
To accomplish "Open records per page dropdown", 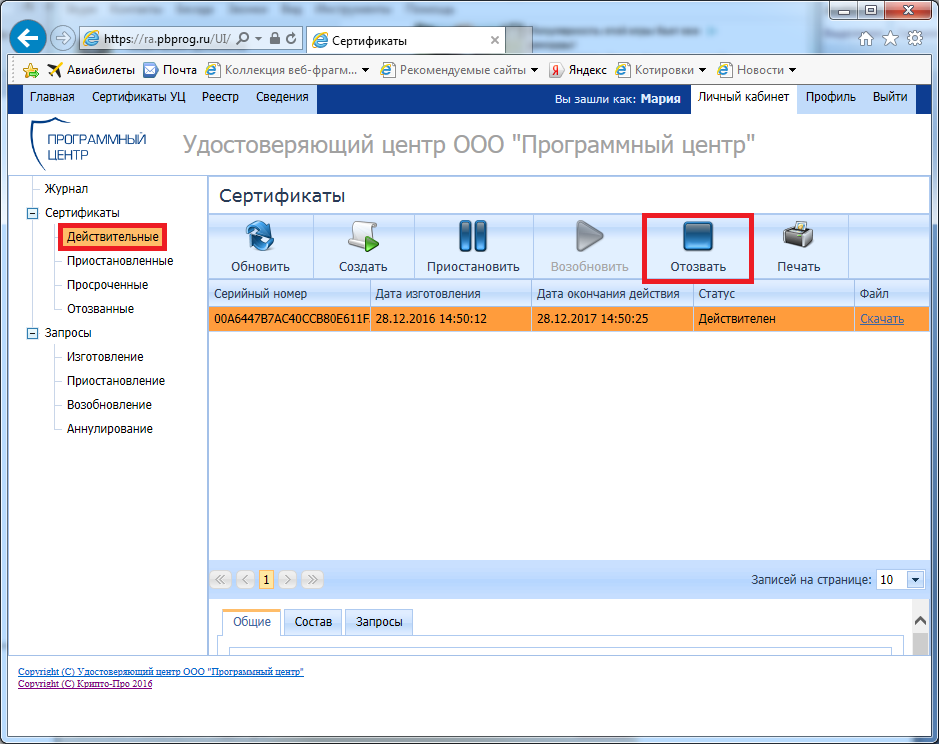I will point(915,579).
